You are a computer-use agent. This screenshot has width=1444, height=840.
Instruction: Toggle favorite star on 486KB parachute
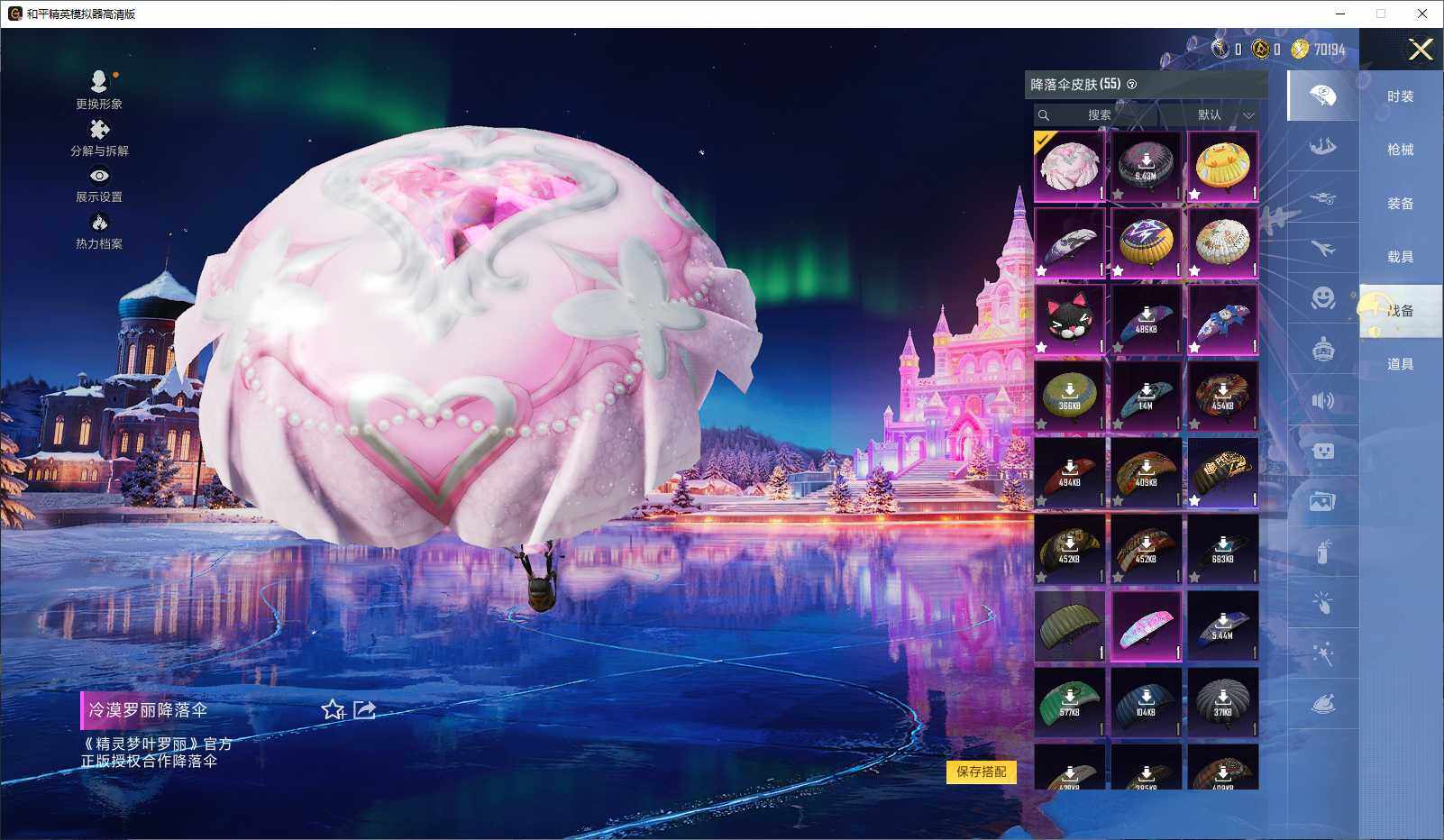pos(1119,347)
